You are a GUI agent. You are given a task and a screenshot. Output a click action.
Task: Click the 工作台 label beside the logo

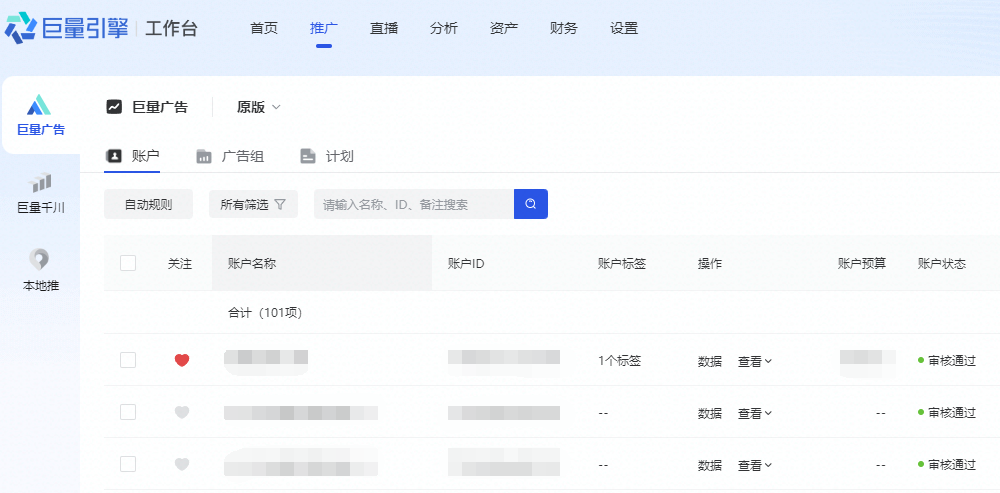point(171,29)
